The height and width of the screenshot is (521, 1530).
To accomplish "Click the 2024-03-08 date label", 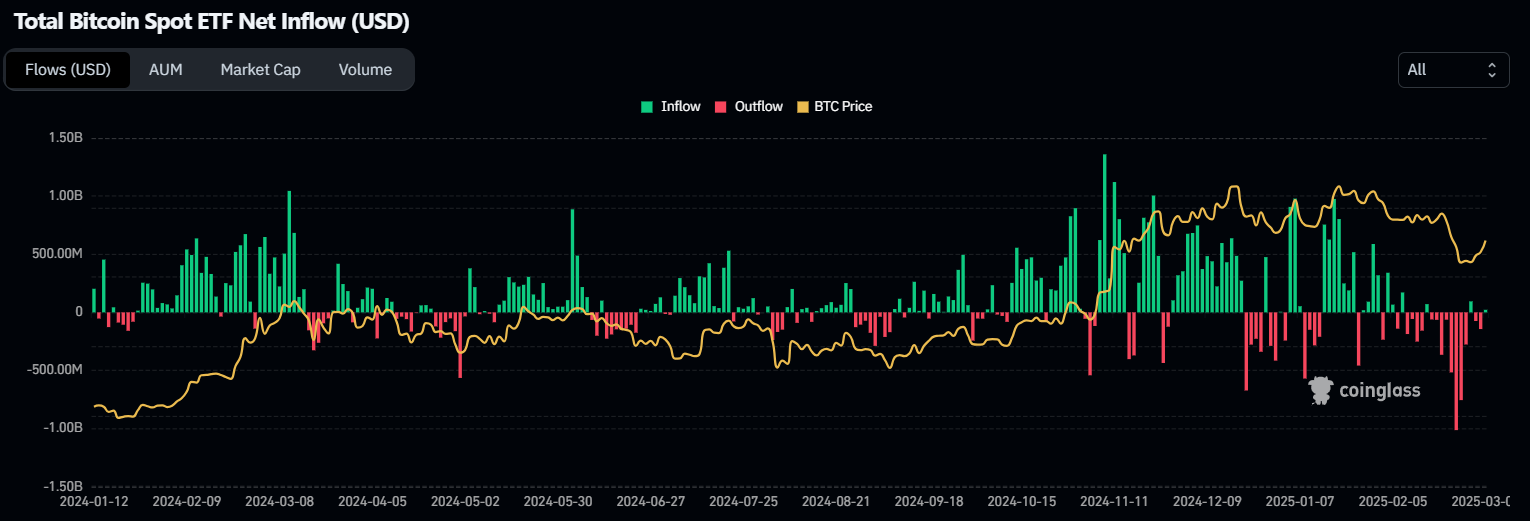I will pyautogui.click(x=279, y=500).
